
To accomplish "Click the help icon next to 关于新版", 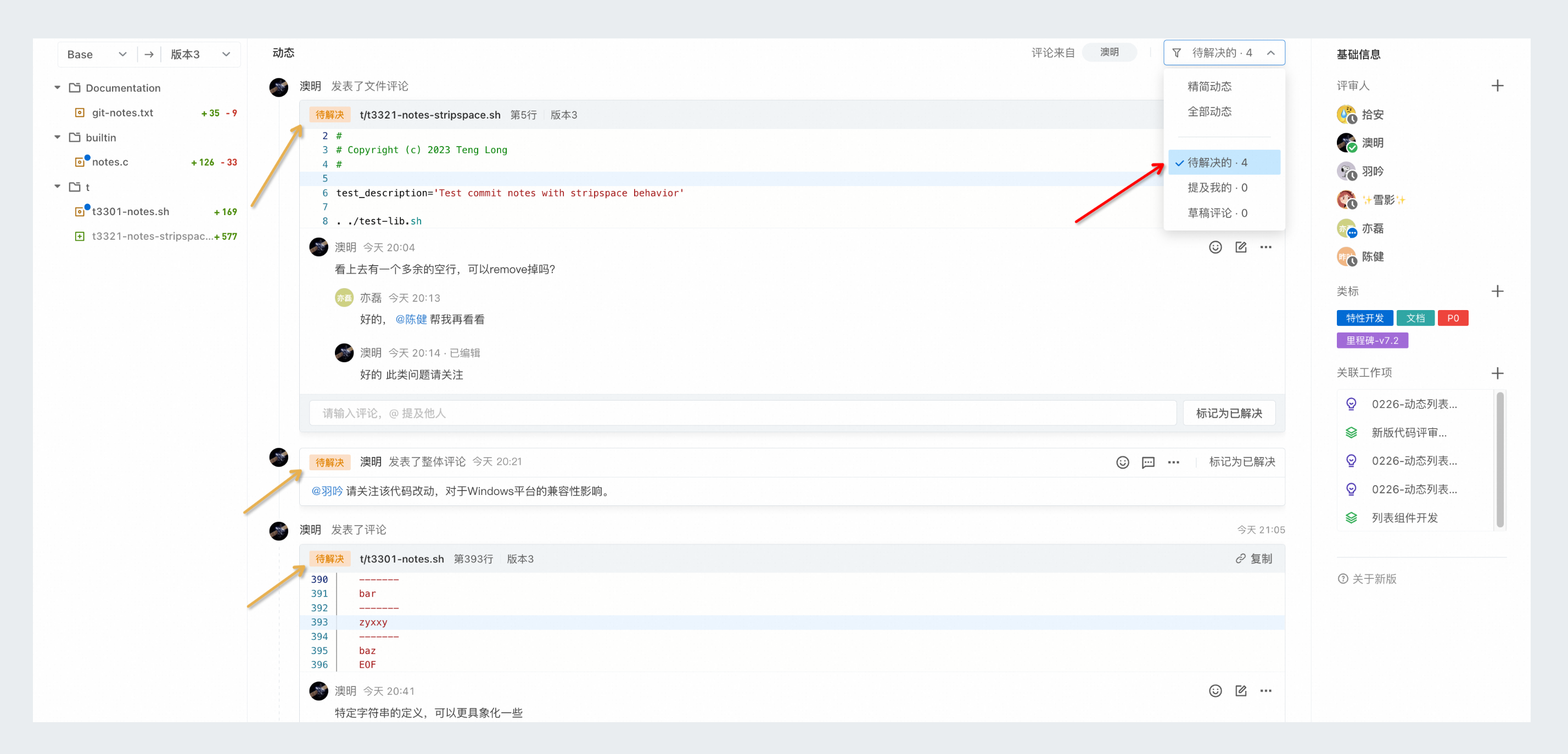I will [1342, 579].
